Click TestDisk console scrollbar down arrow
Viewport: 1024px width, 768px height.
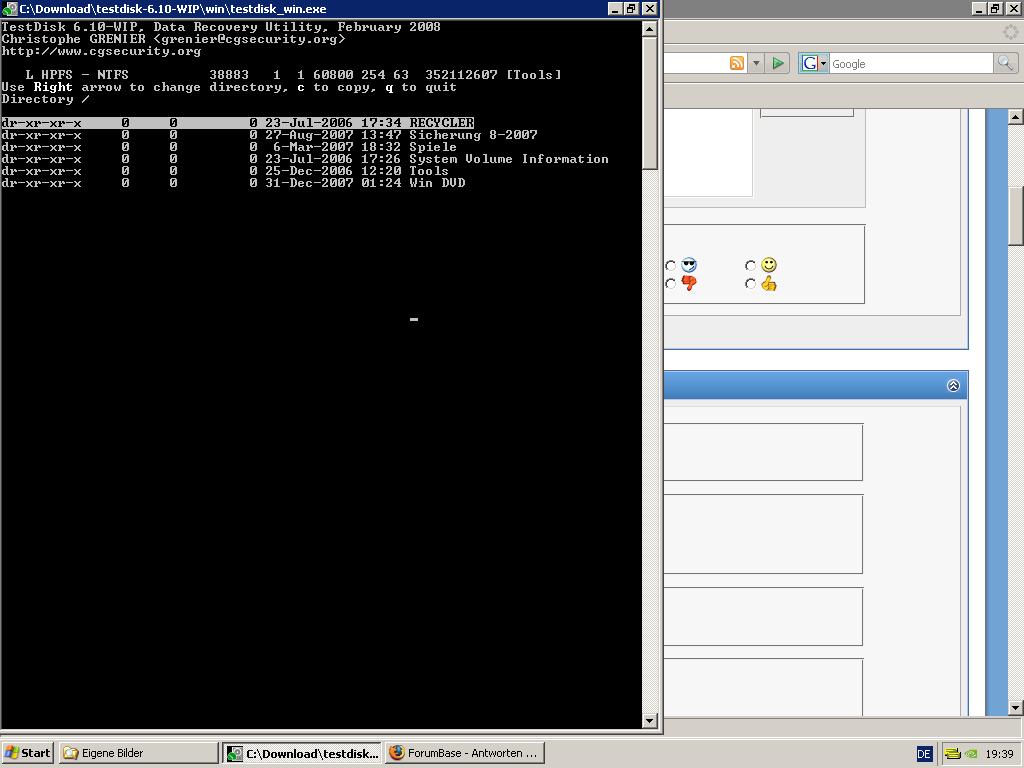tap(649, 720)
